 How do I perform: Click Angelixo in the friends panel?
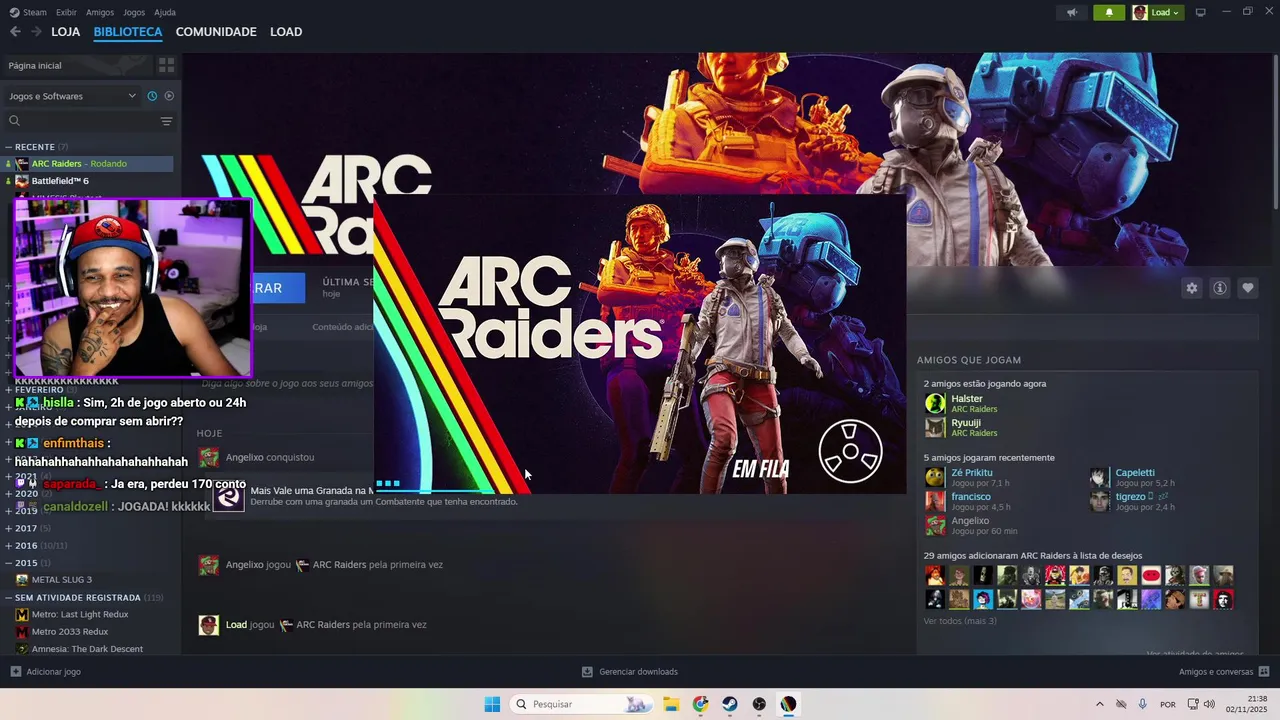[x=970, y=521]
